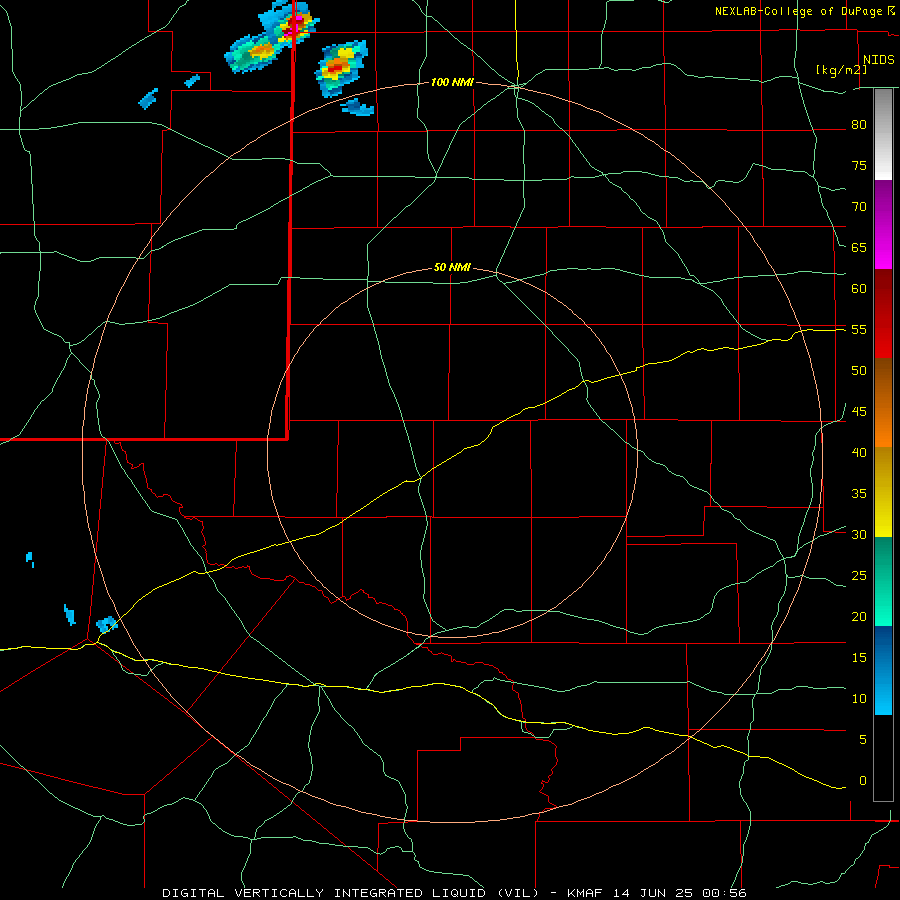Select the 75 value on the color scale
The height and width of the screenshot is (900, 900).
point(859,166)
